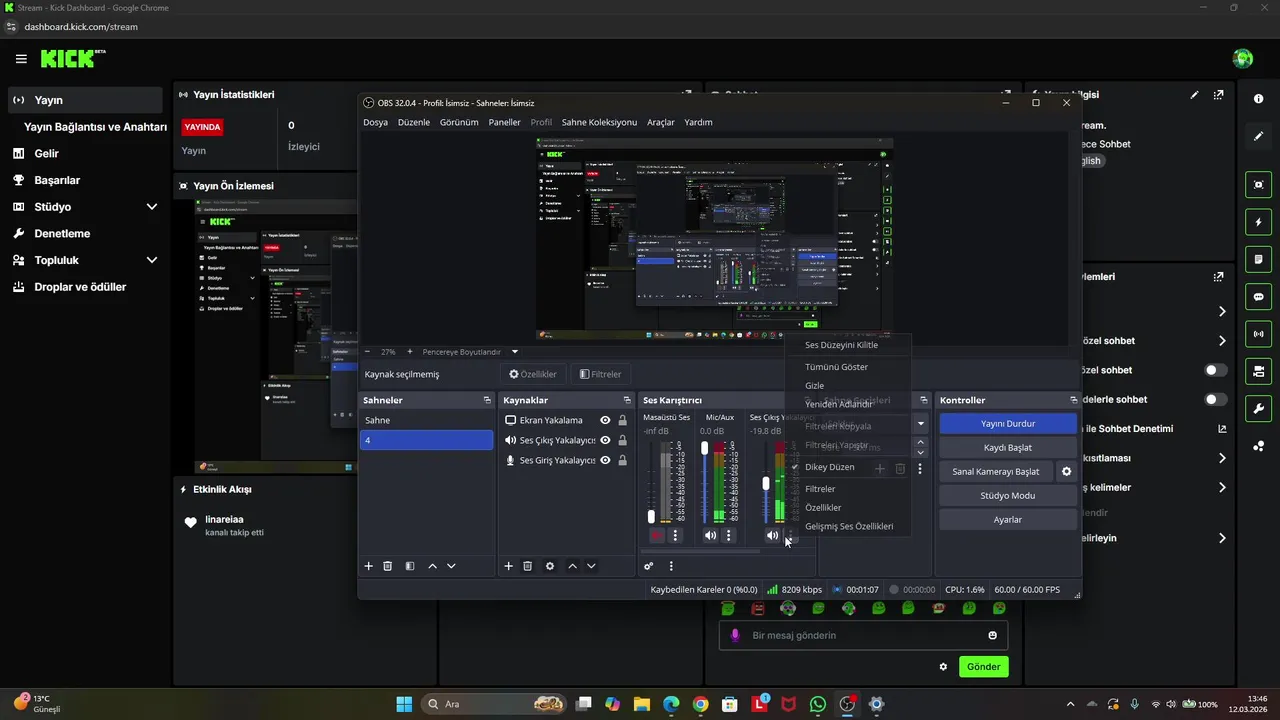The image size is (1280, 720).
Task: Open advanced audio gears in Ses Karıştırıcı
Action: tap(649, 566)
